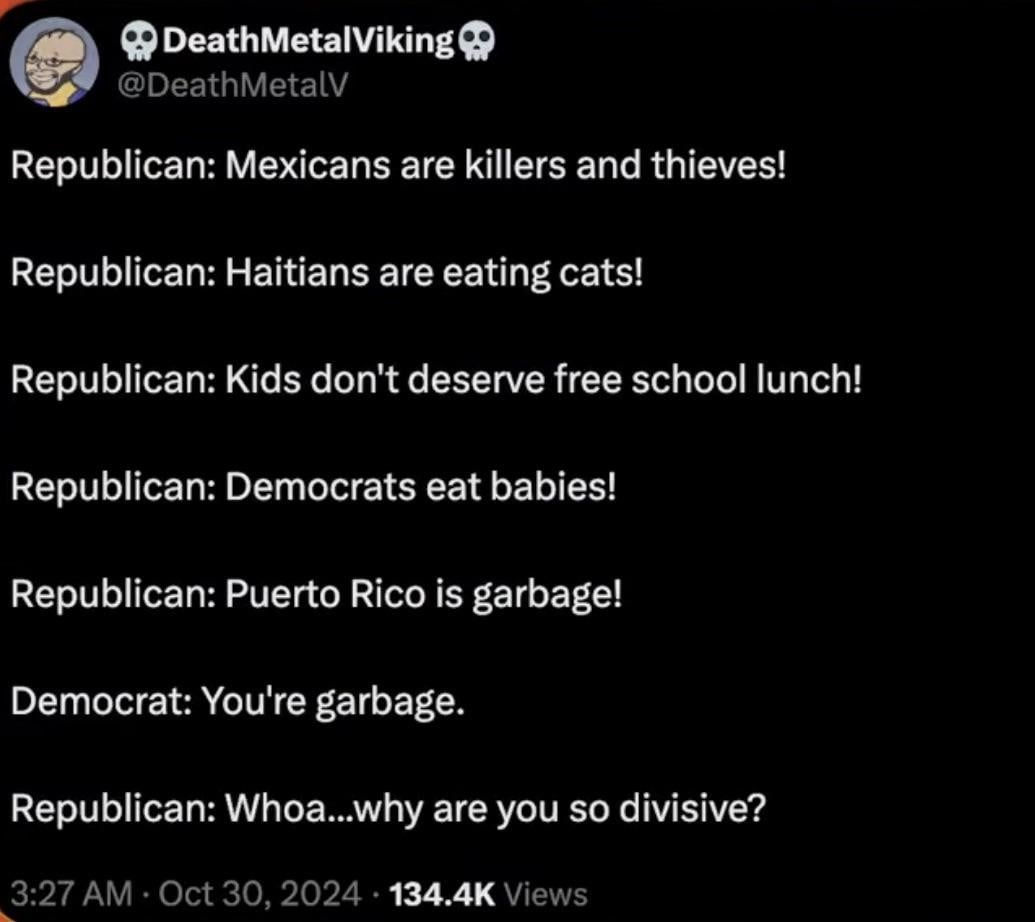Screen dimensions: 1035x922
Task: Click the word 'Haitians'
Action: tap(297, 272)
